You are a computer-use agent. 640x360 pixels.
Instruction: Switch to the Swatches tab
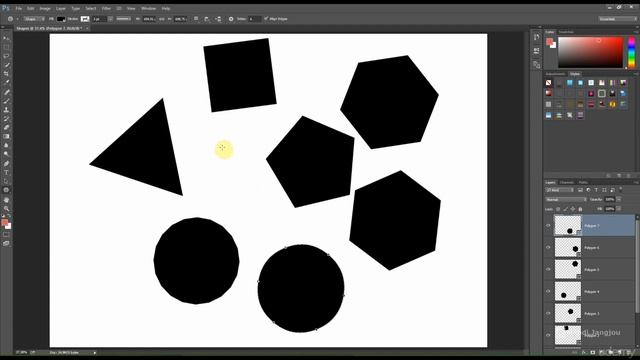[x=566, y=32]
